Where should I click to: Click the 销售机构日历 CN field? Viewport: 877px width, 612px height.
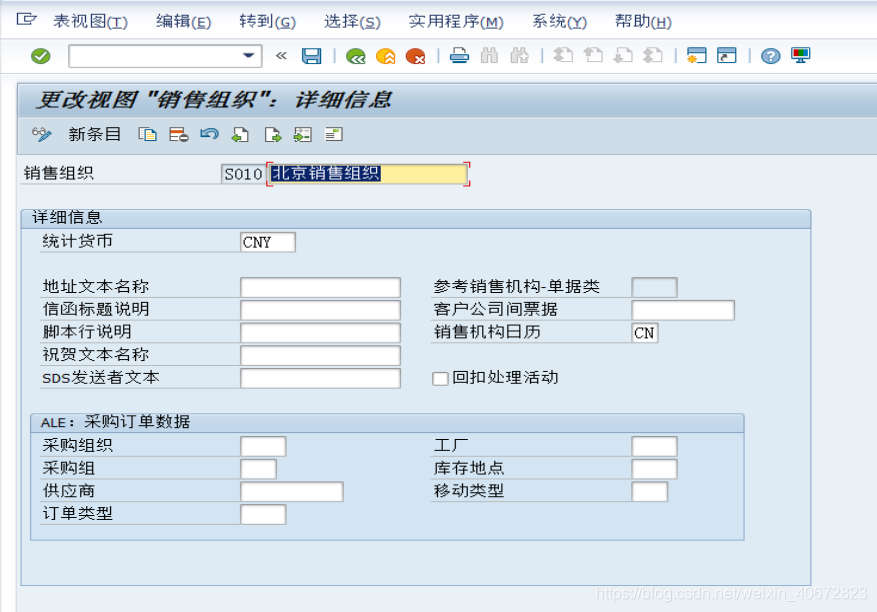point(645,332)
